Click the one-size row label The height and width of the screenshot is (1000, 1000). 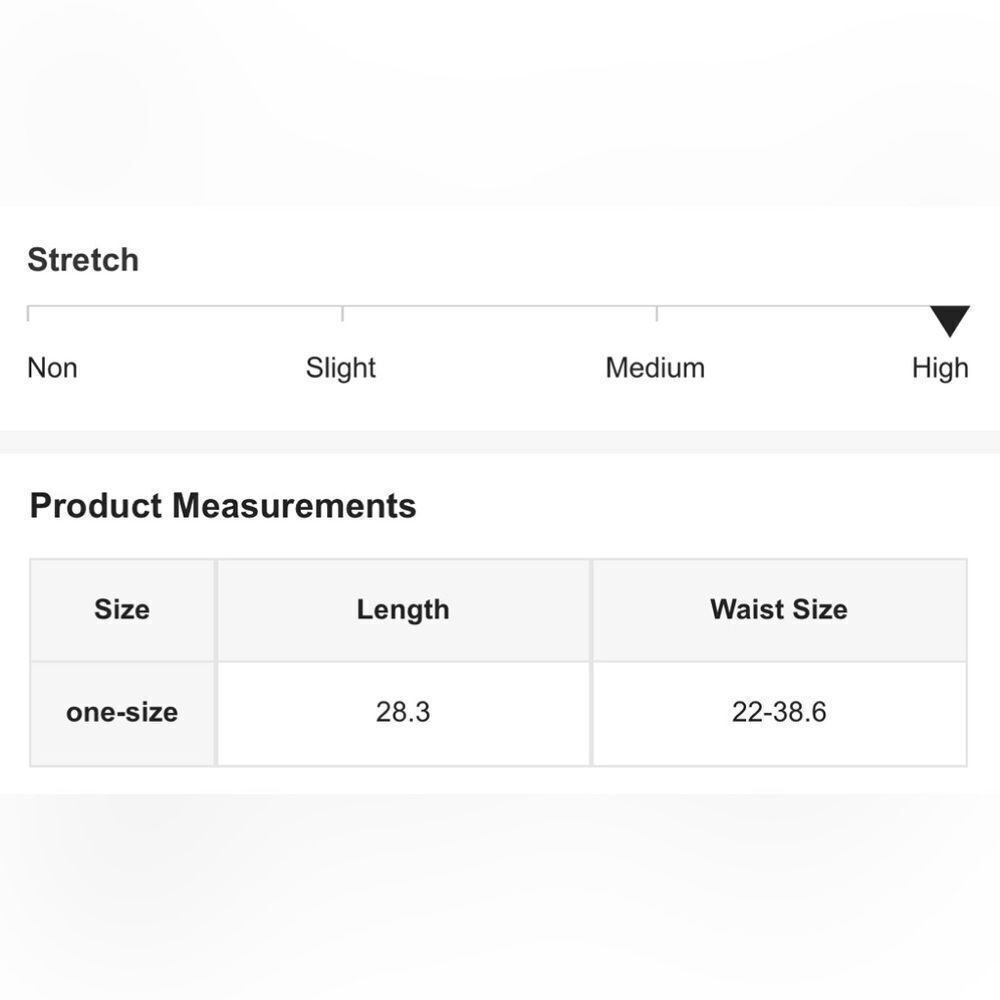(x=122, y=713)
